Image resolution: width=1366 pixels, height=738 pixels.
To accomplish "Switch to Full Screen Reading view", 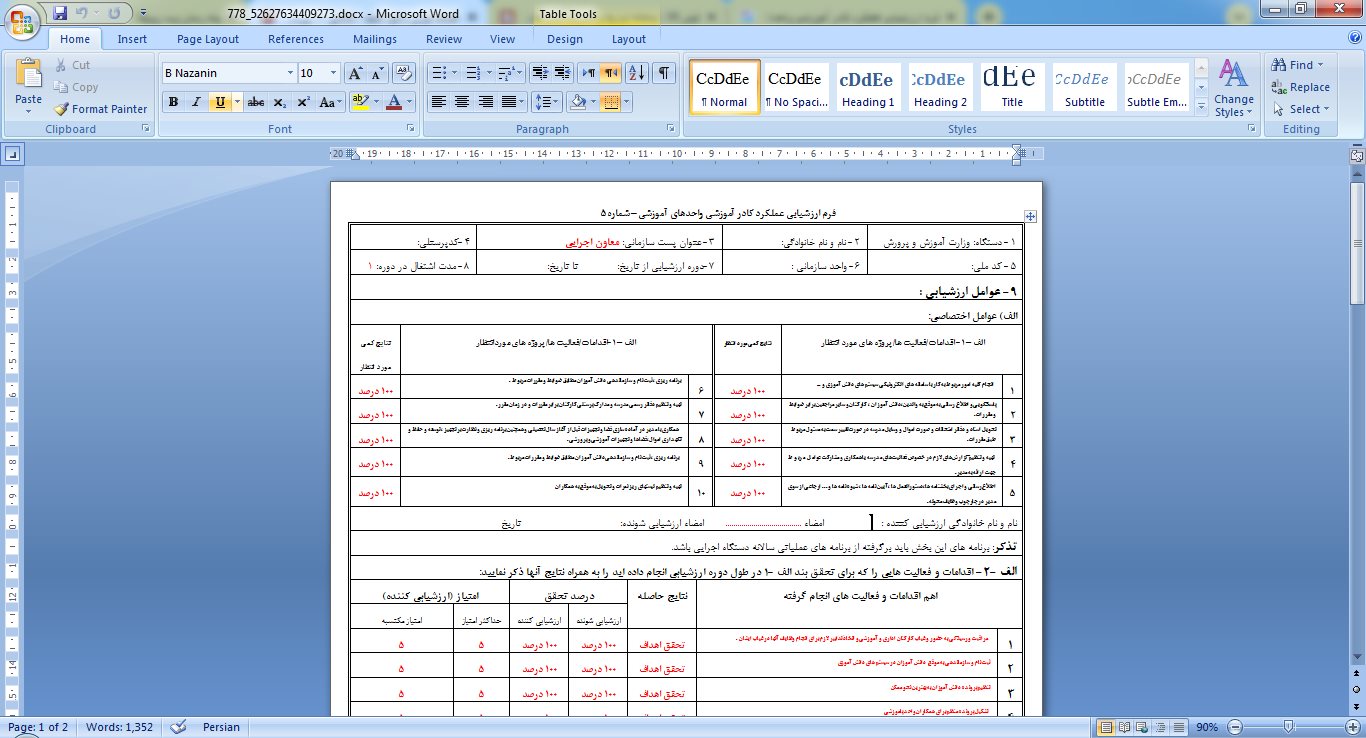I will (1124, 727).
